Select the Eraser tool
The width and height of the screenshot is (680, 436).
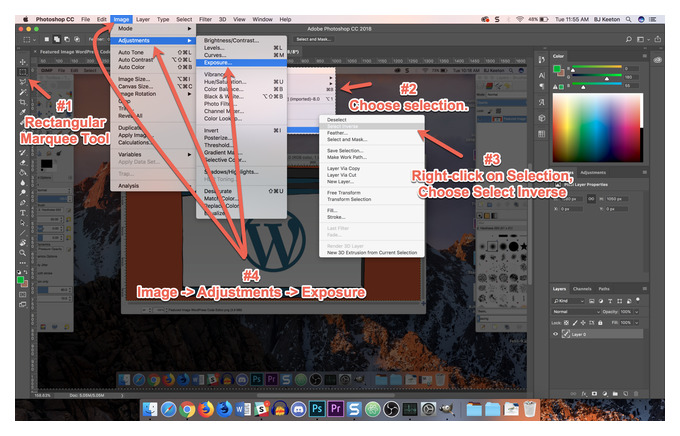23,163
